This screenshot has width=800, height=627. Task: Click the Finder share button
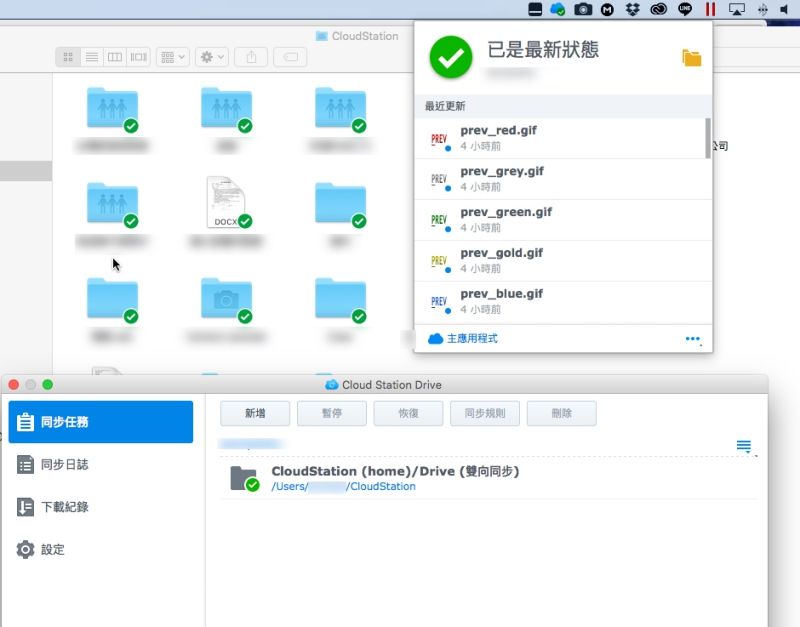(x=251, y=57)
